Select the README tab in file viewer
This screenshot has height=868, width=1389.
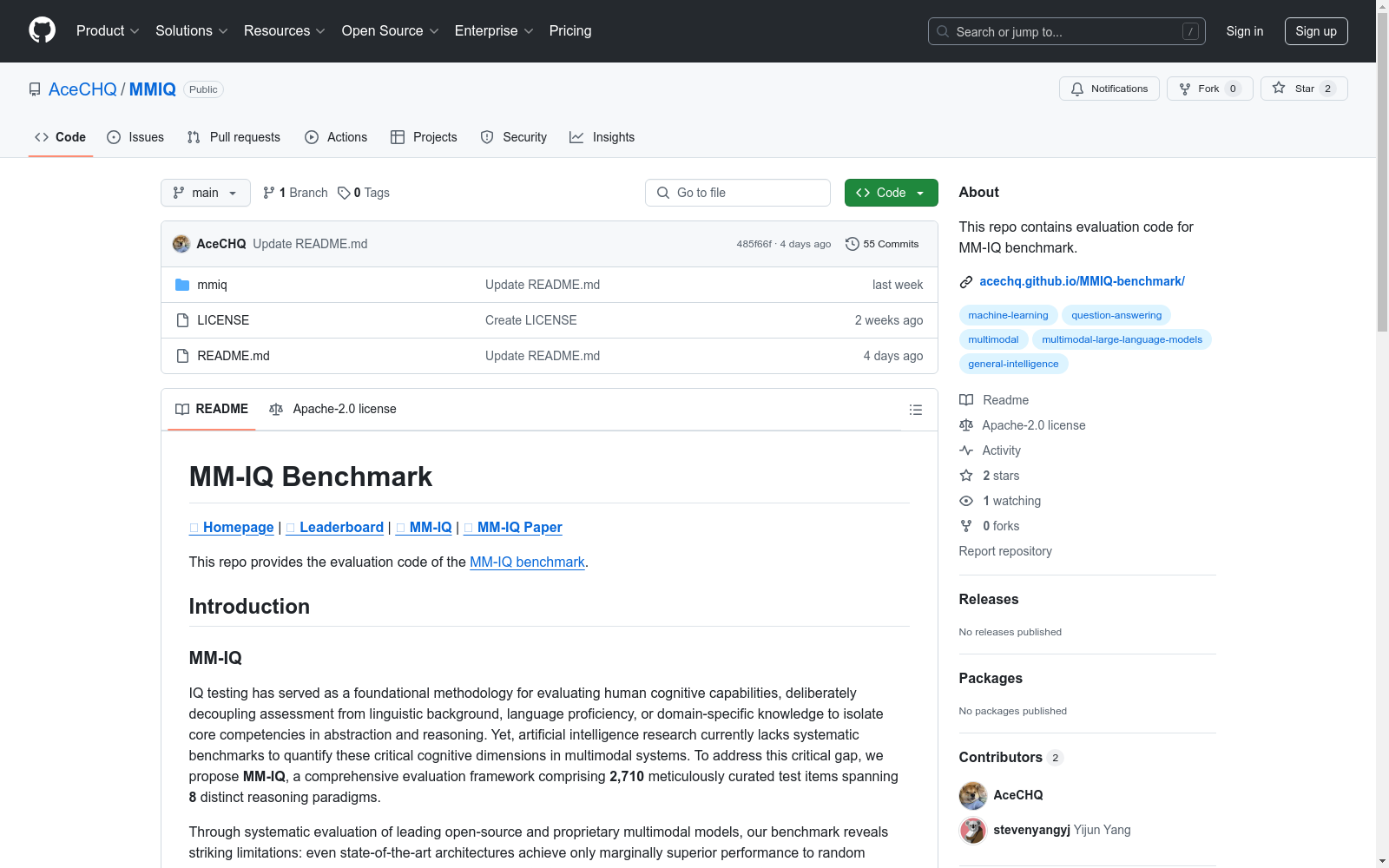(212, 409)
